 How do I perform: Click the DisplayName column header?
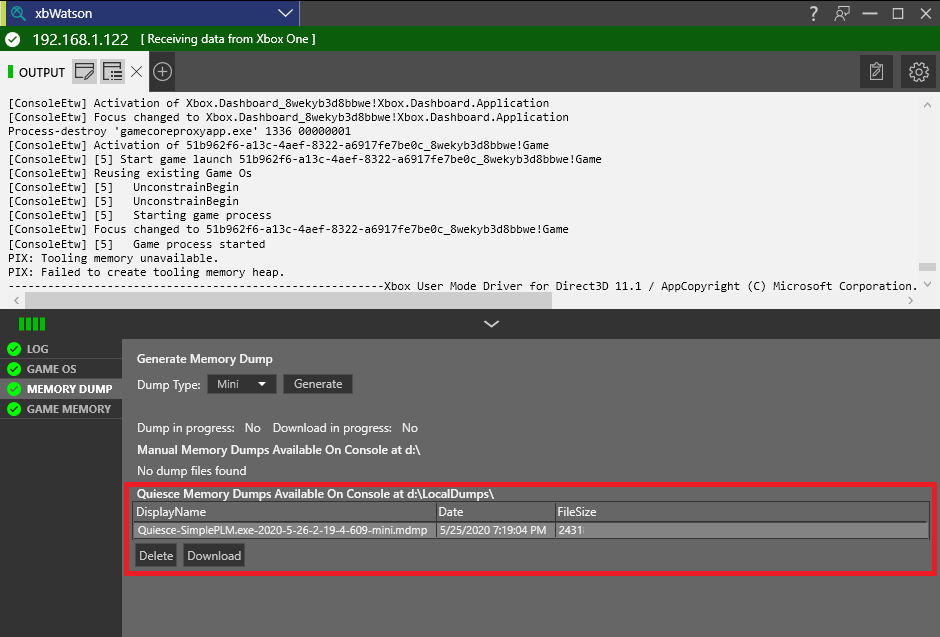click(284, 512)
